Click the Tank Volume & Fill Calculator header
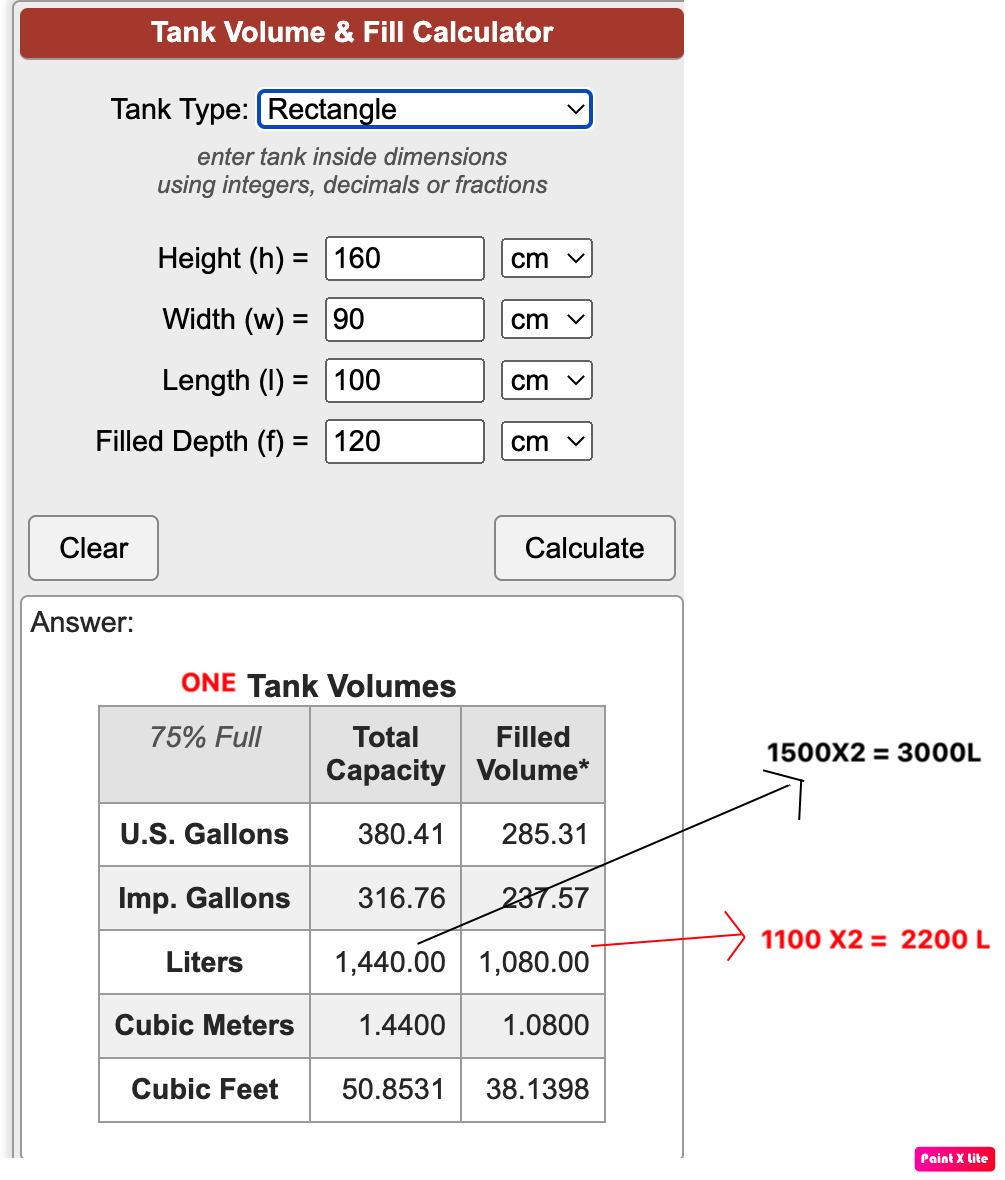This screenshot has width=1005, height=1180. click(352, 33)
